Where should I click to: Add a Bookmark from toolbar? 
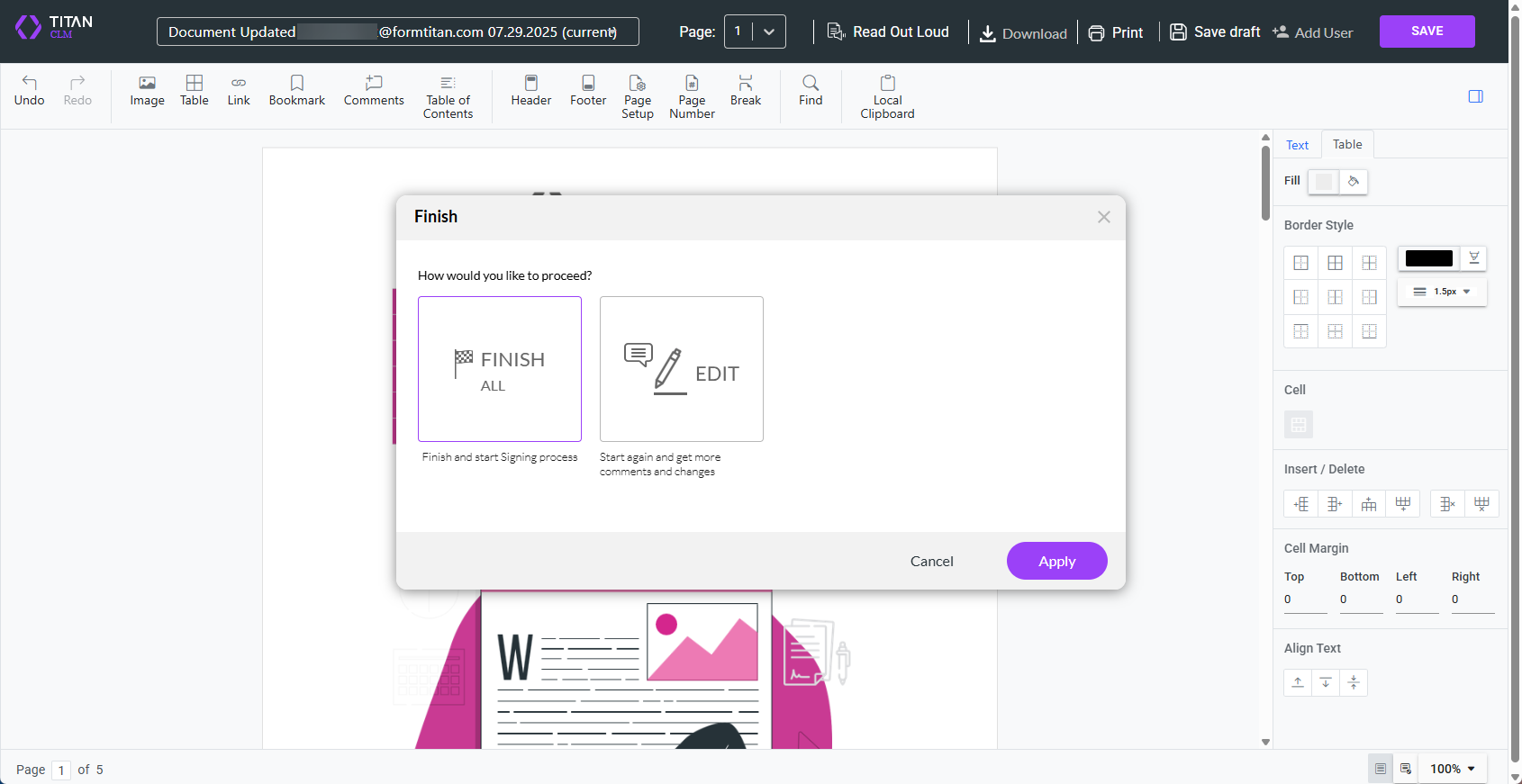tap(297, 90)
